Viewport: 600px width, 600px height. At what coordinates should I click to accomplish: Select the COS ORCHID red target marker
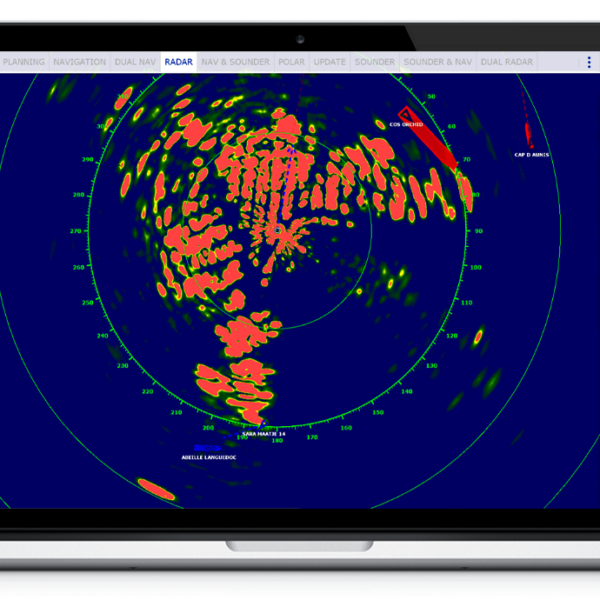(405, 114)
